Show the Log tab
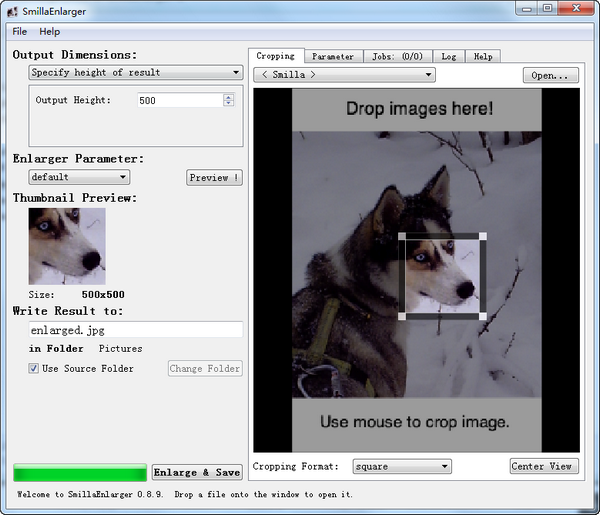The image size is (600, 515). [448, 56]
